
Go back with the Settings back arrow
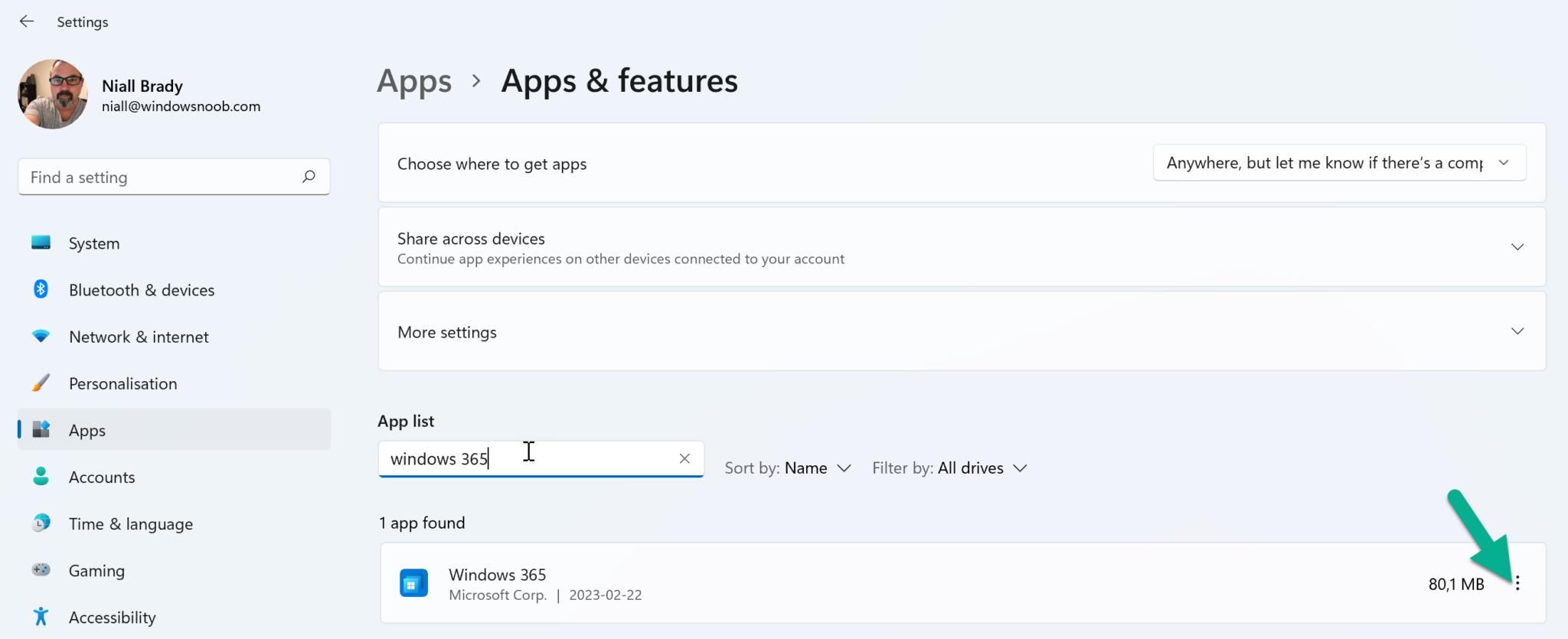coord(27,21)
